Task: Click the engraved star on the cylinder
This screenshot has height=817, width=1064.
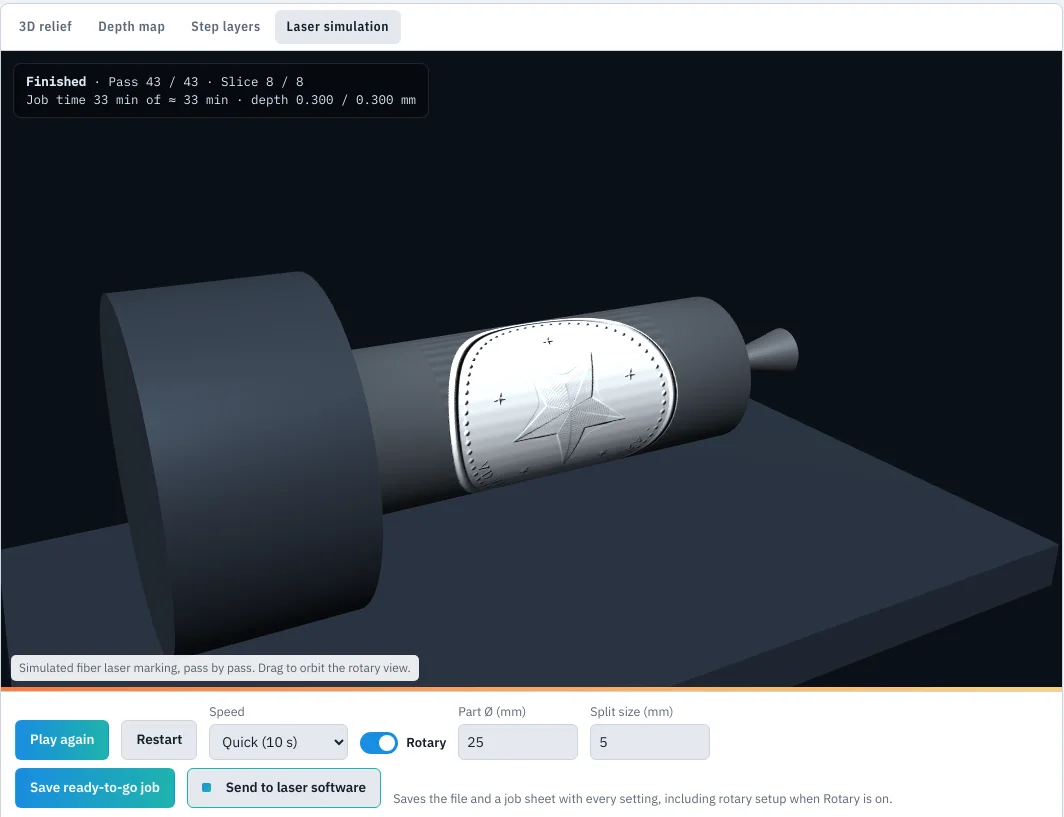Action: (567, 408)
